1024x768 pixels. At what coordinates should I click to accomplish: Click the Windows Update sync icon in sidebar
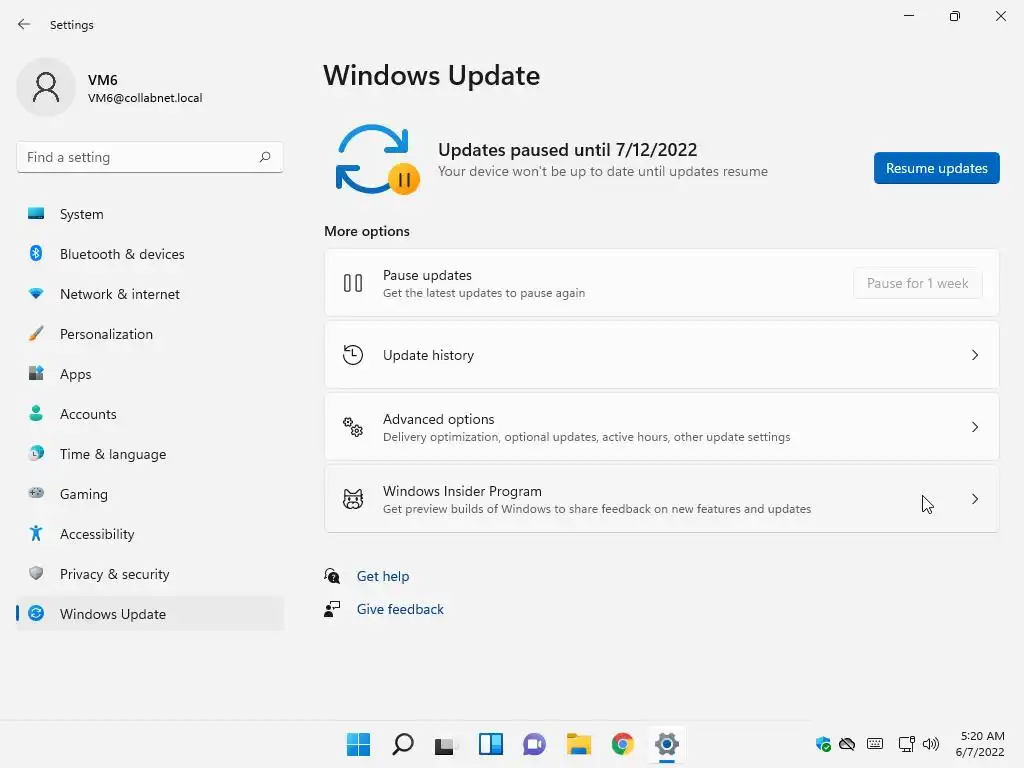click(x=36, y=613)
